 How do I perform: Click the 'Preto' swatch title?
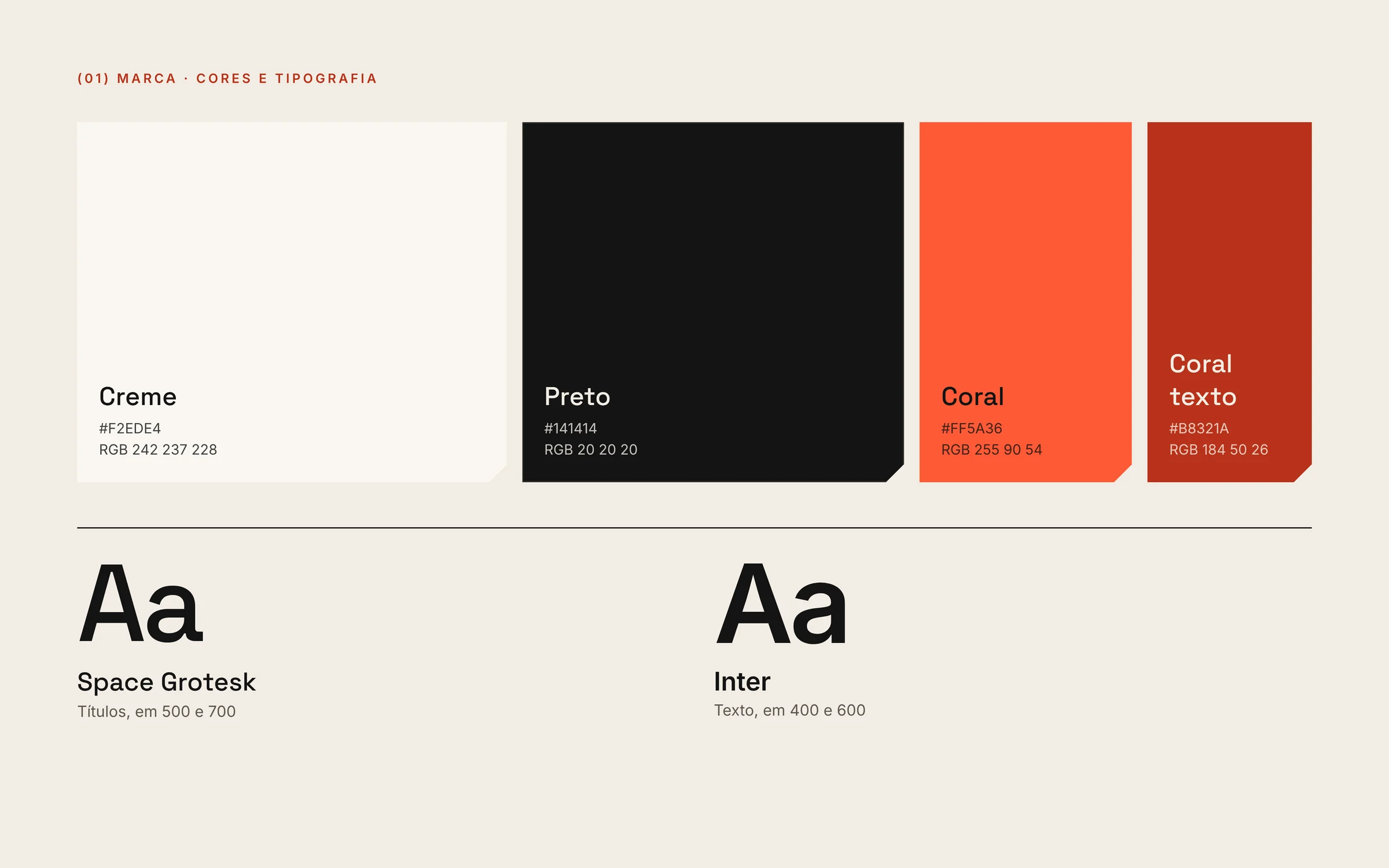[x=577, y=397]
